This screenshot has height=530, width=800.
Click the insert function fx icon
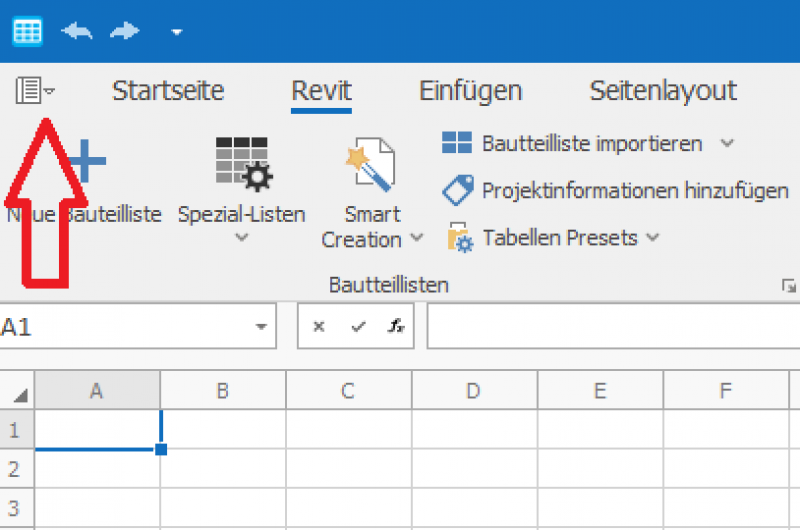(x=396, y=327)
